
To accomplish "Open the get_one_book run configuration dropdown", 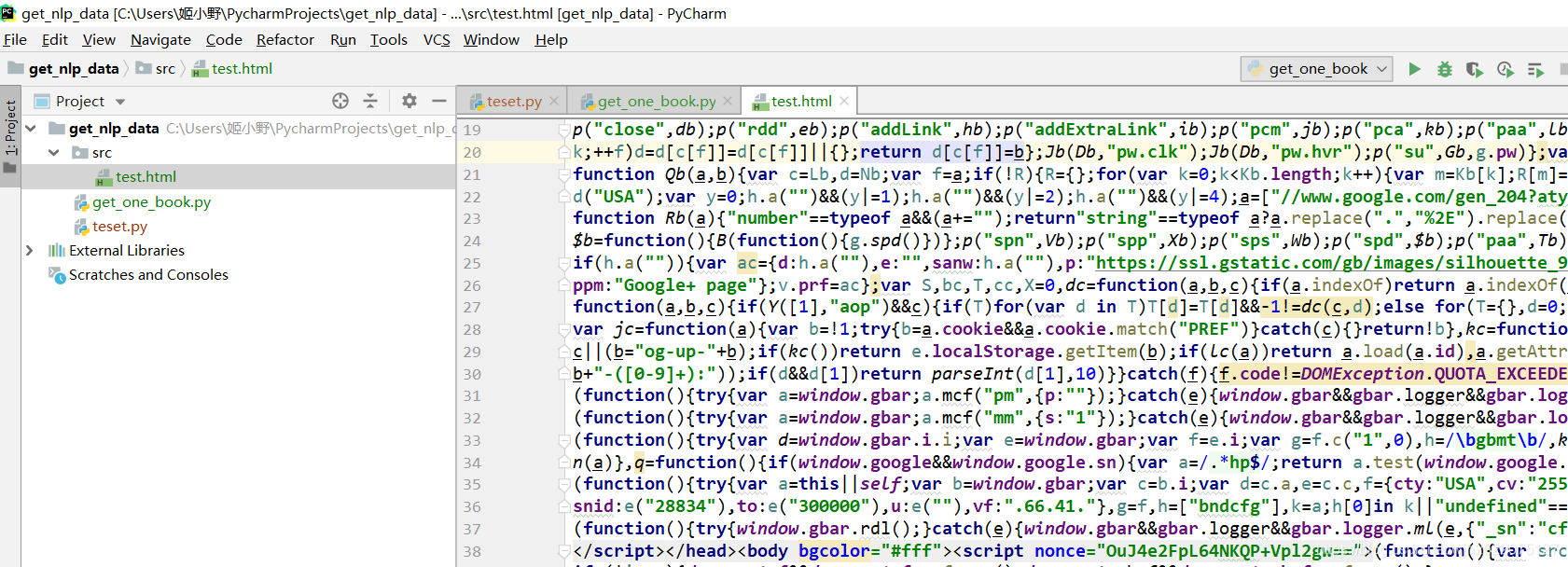I will coord(1318,69).
